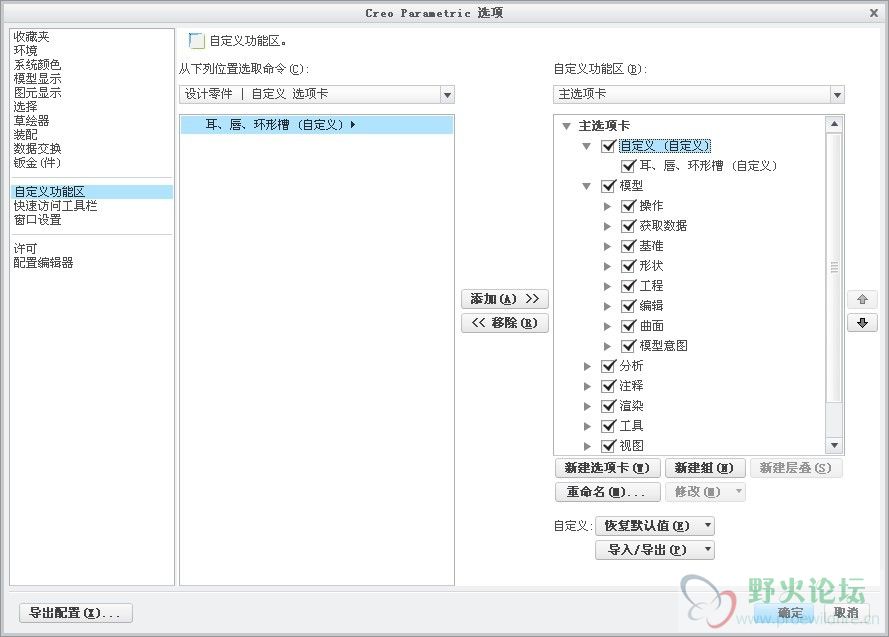Screen dimensions: 889x637
Task: Expand the 工具 tree node
Action: click(587, 426)
